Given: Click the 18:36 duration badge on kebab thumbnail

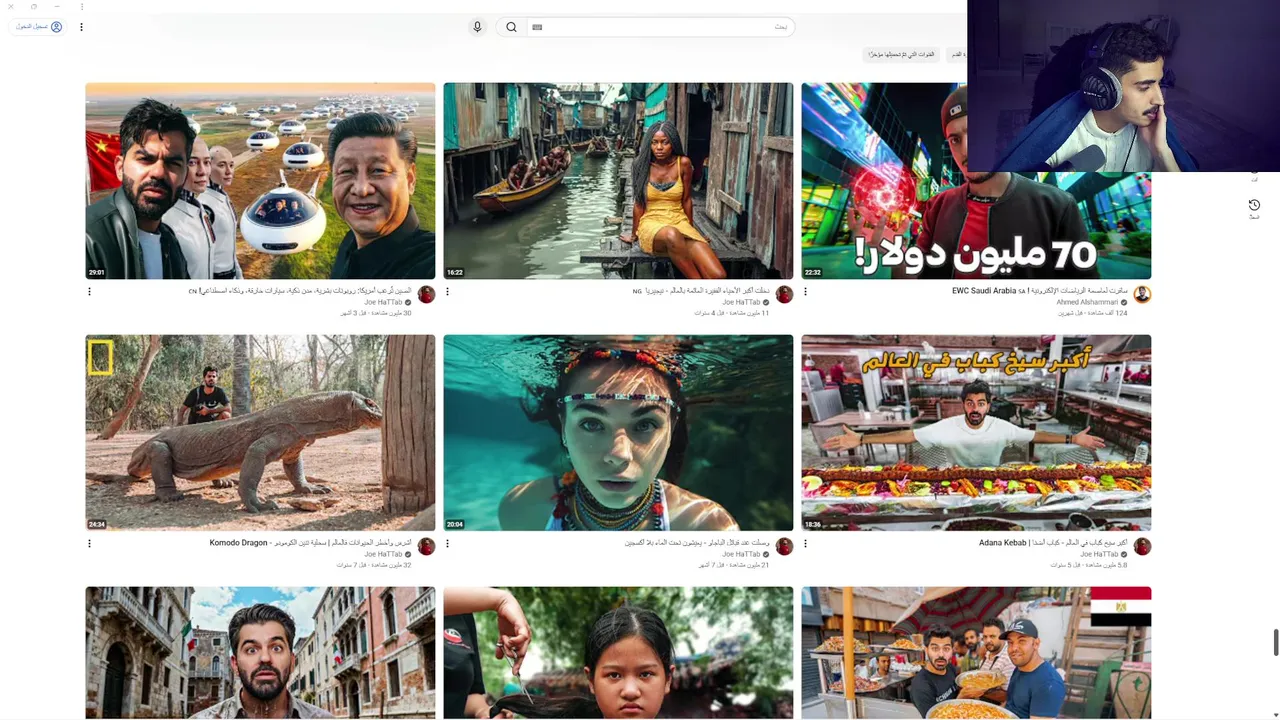Looking at the screenshot, I should 812,524.
